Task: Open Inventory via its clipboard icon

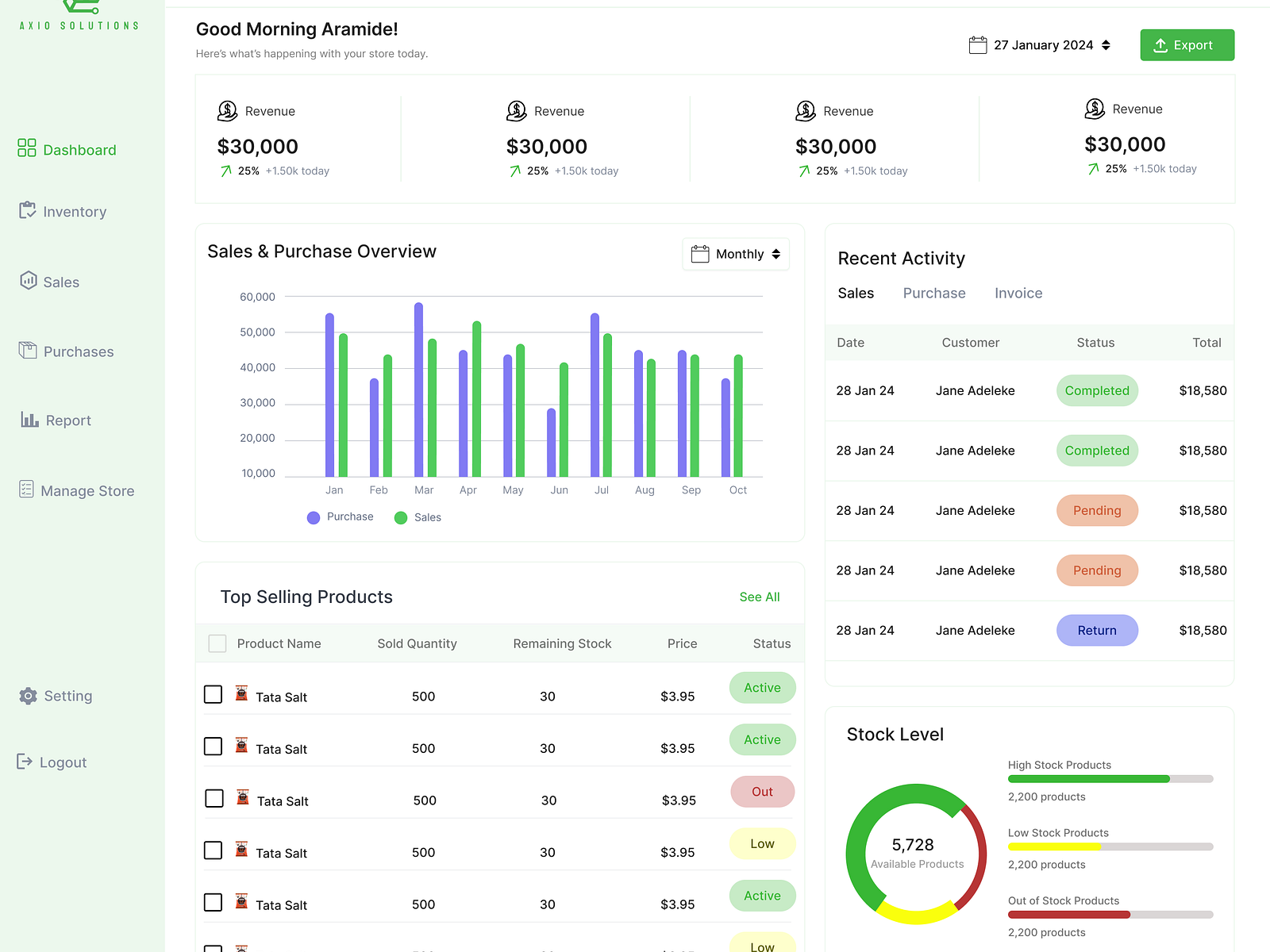Action: 28,210
